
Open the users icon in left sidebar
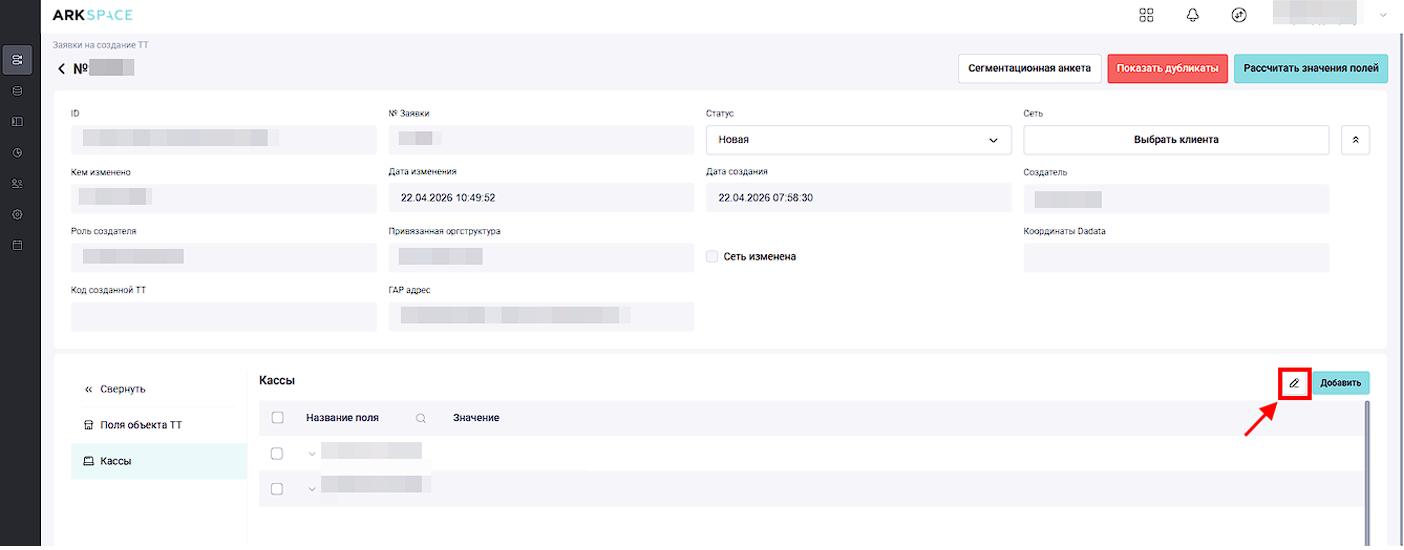pos(17,184)
